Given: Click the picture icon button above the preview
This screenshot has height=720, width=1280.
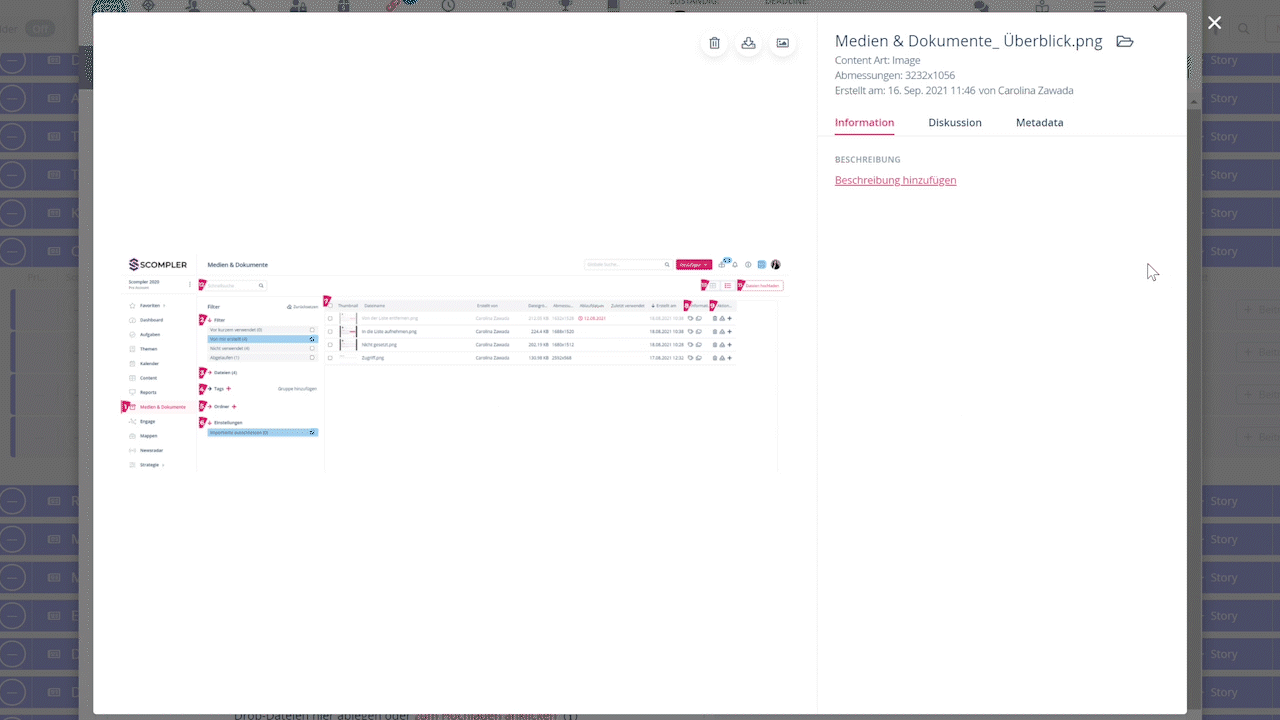Looking at the screenshot, I should click(782, 43).
